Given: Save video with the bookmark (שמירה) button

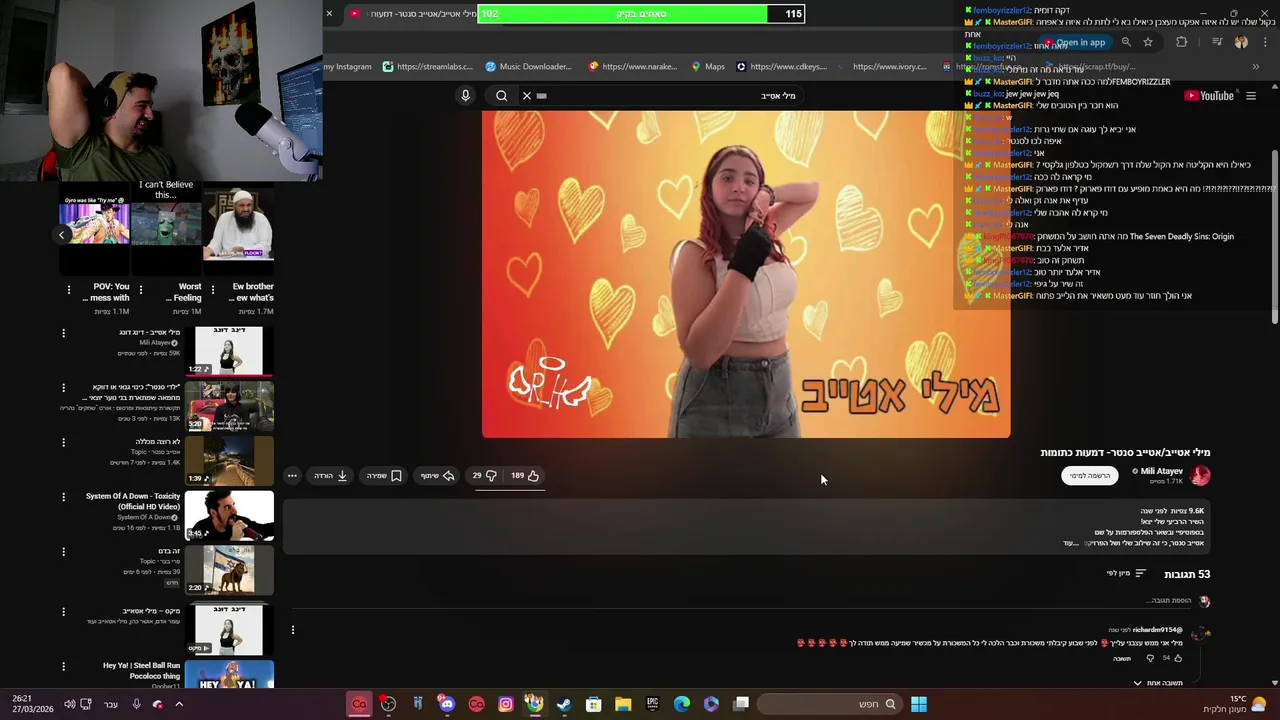Looking at the screenshot, I should point(384,476).
